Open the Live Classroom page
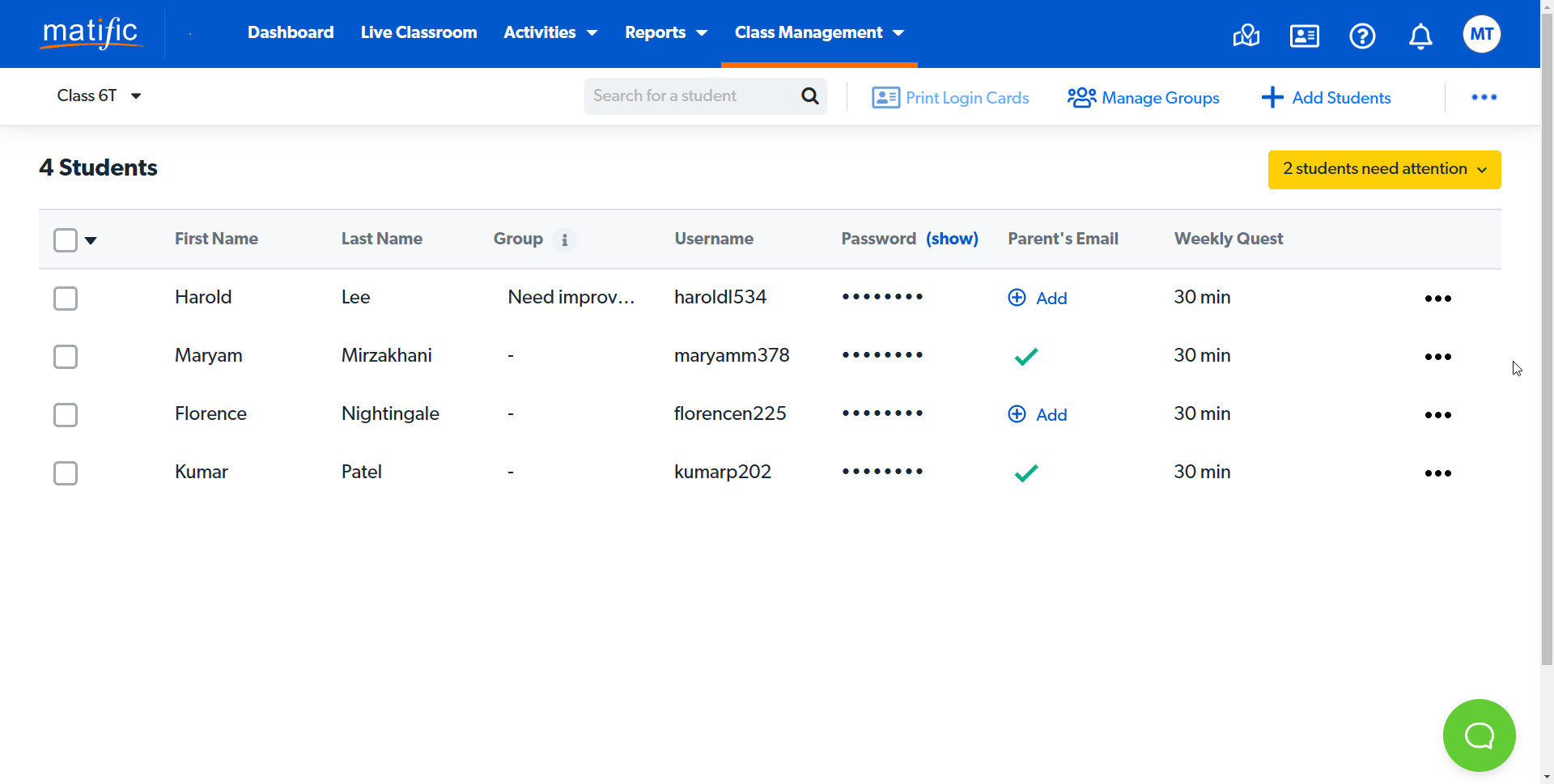 click(418, 32)
